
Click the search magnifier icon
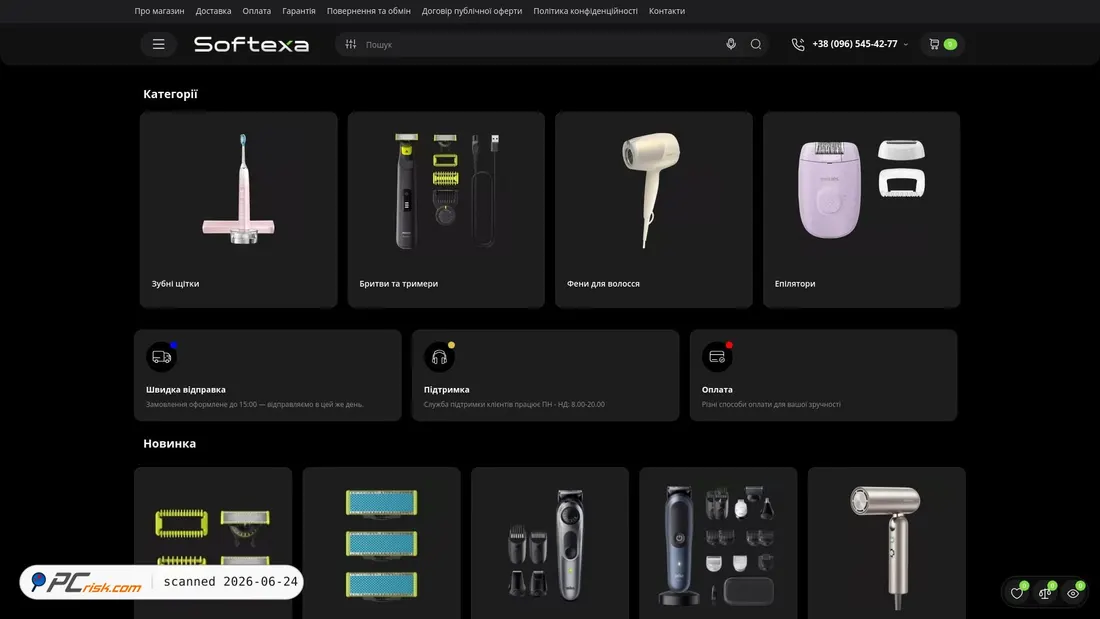756,44
